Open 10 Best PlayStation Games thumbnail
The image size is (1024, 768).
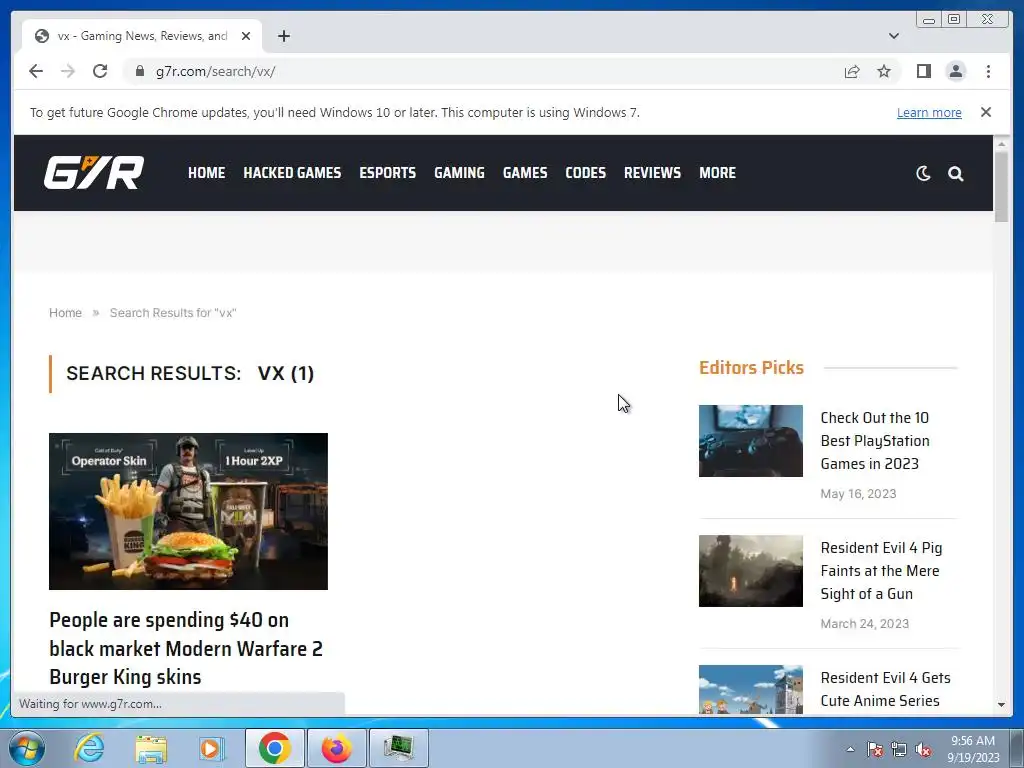750,441
